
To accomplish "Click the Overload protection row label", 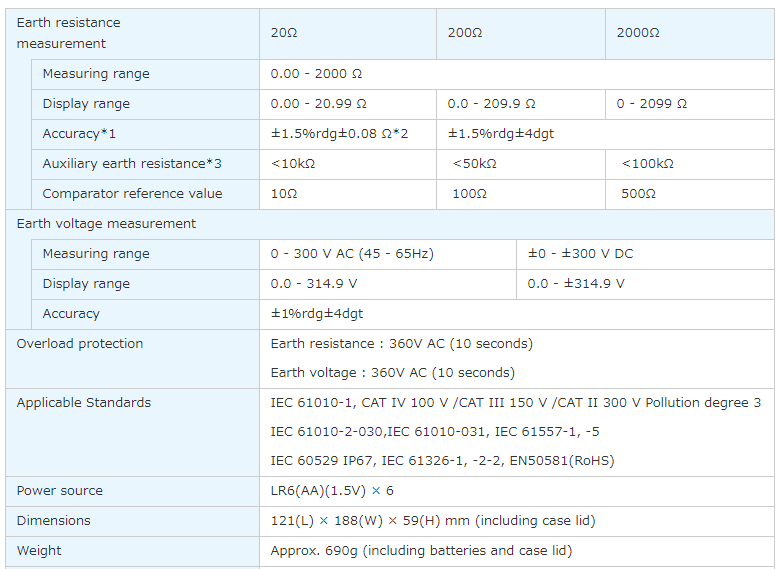I will click(80, 344).
